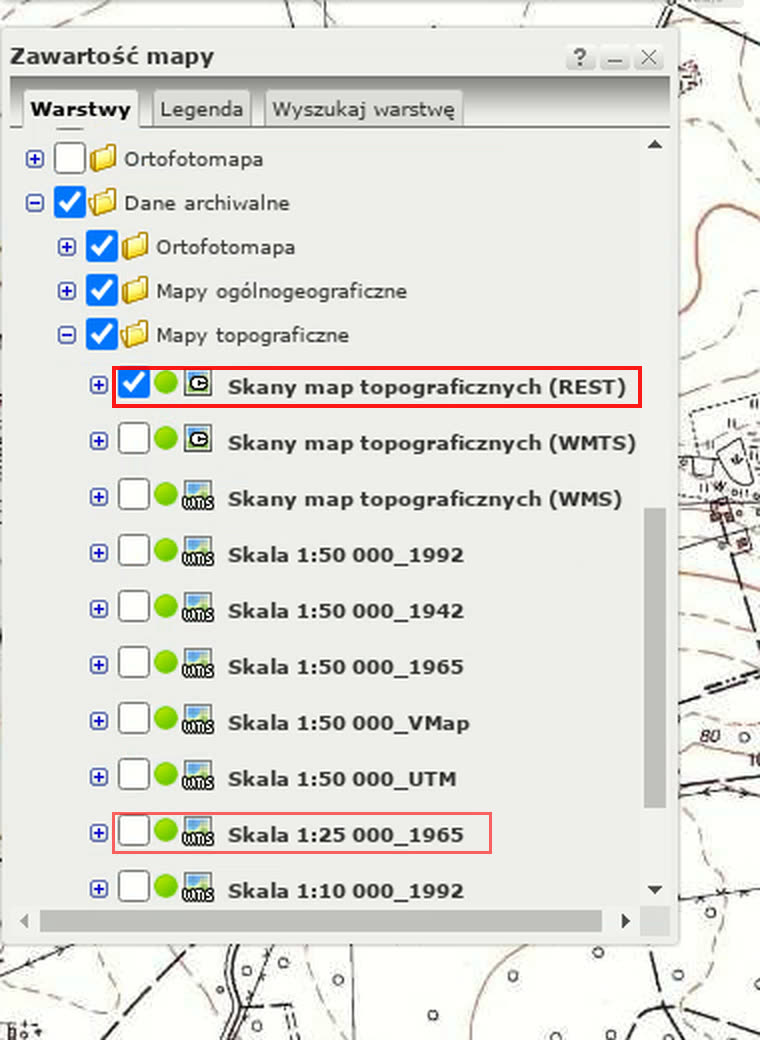Click the WMS icon of Skala 1:25 000_1965
Screen dimensions: 760x1040
click(198, 831)
